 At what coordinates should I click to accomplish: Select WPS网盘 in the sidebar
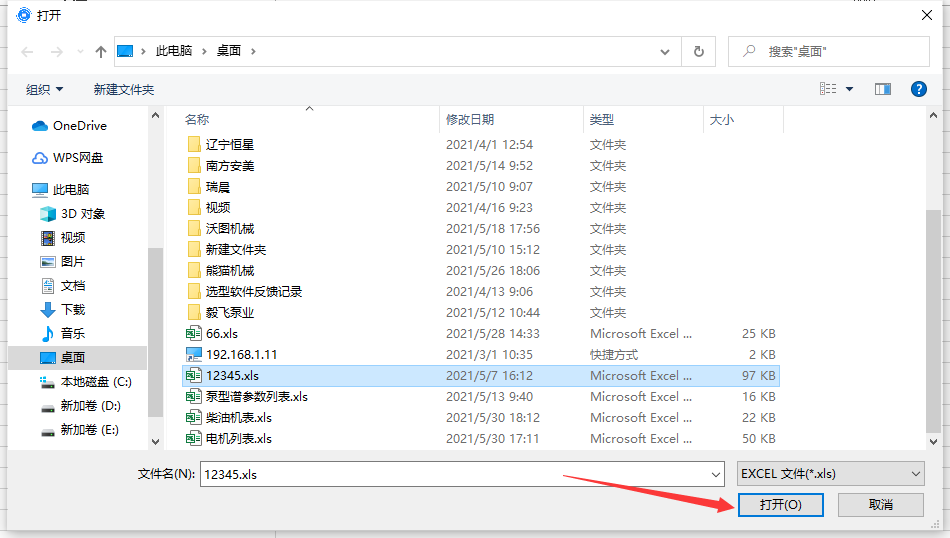(68, 158)
